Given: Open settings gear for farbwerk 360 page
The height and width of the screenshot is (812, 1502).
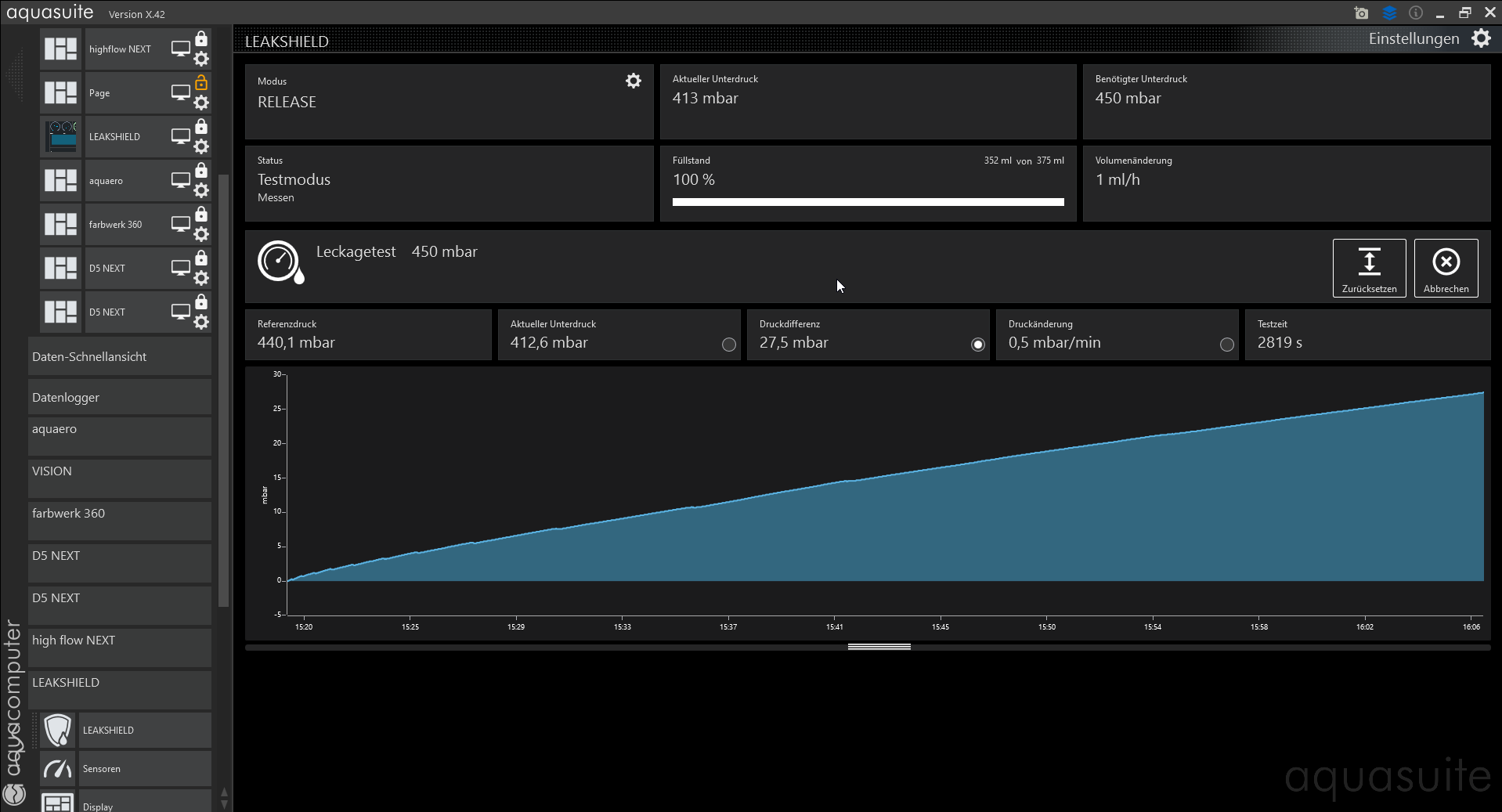Looking at the screenshot, I should [201, 234].
